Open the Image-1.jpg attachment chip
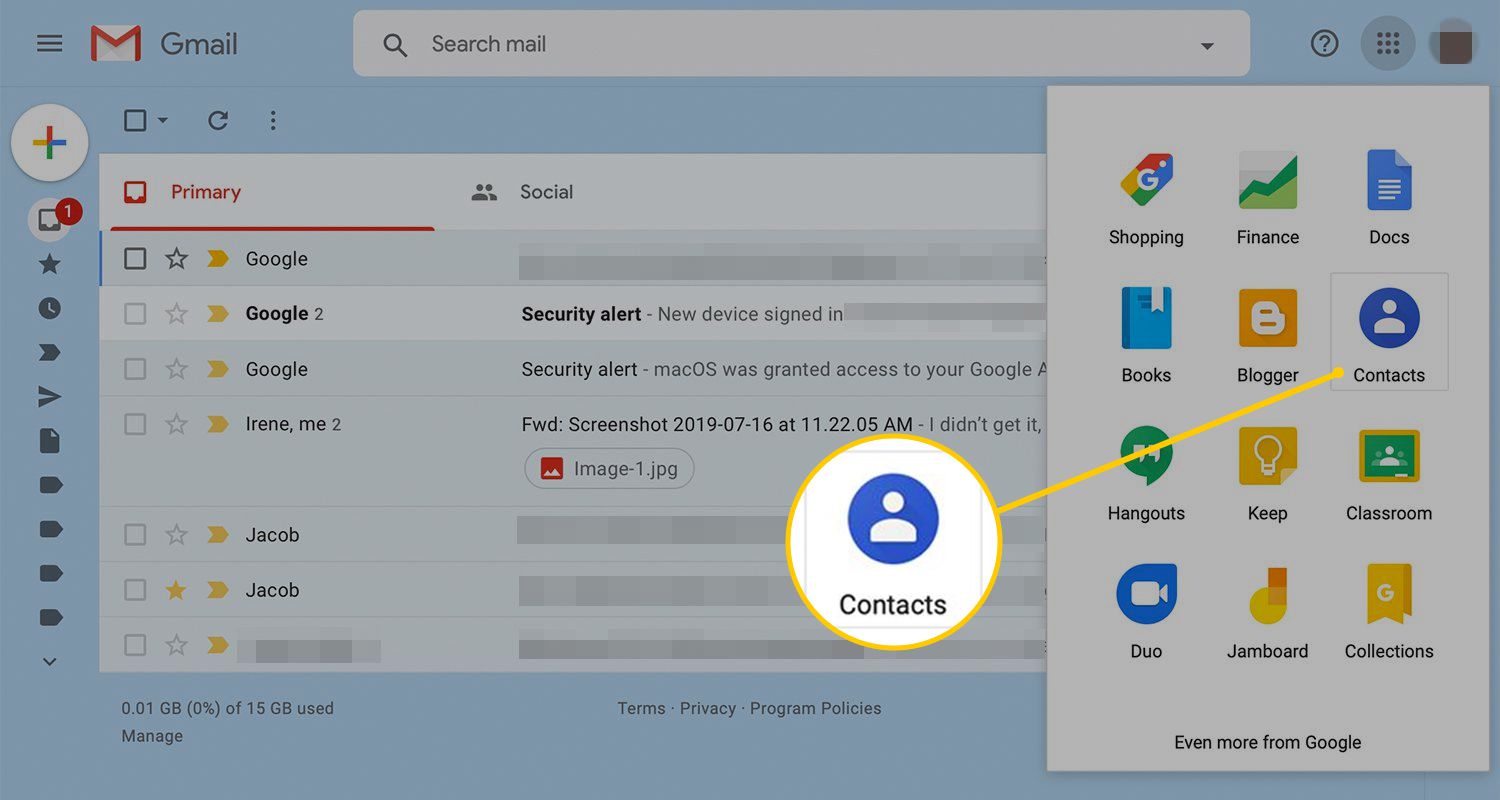Viewport: 1500px width, 800px height. point(609,468)
